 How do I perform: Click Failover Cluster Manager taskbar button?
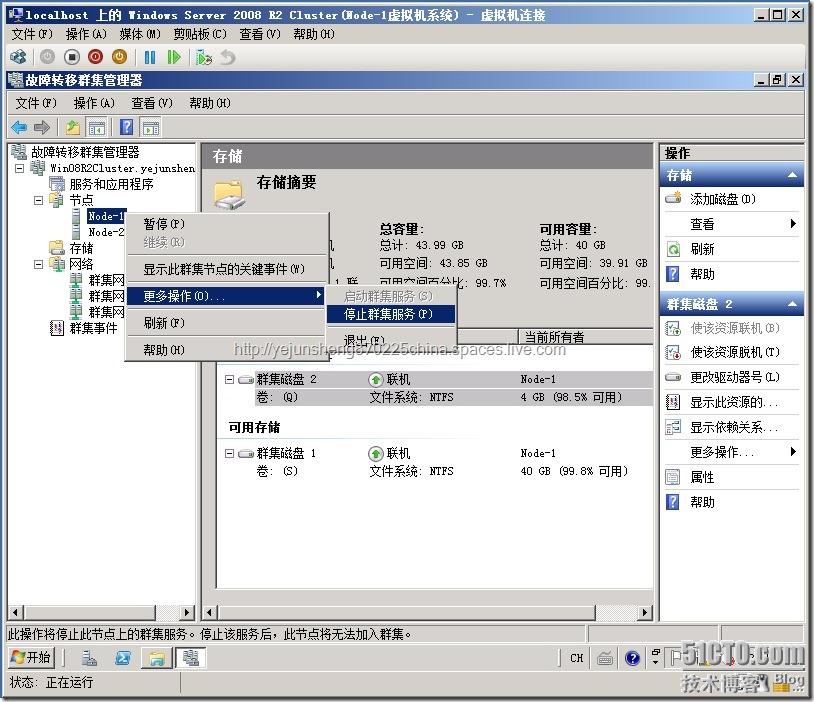coord(190,658)
